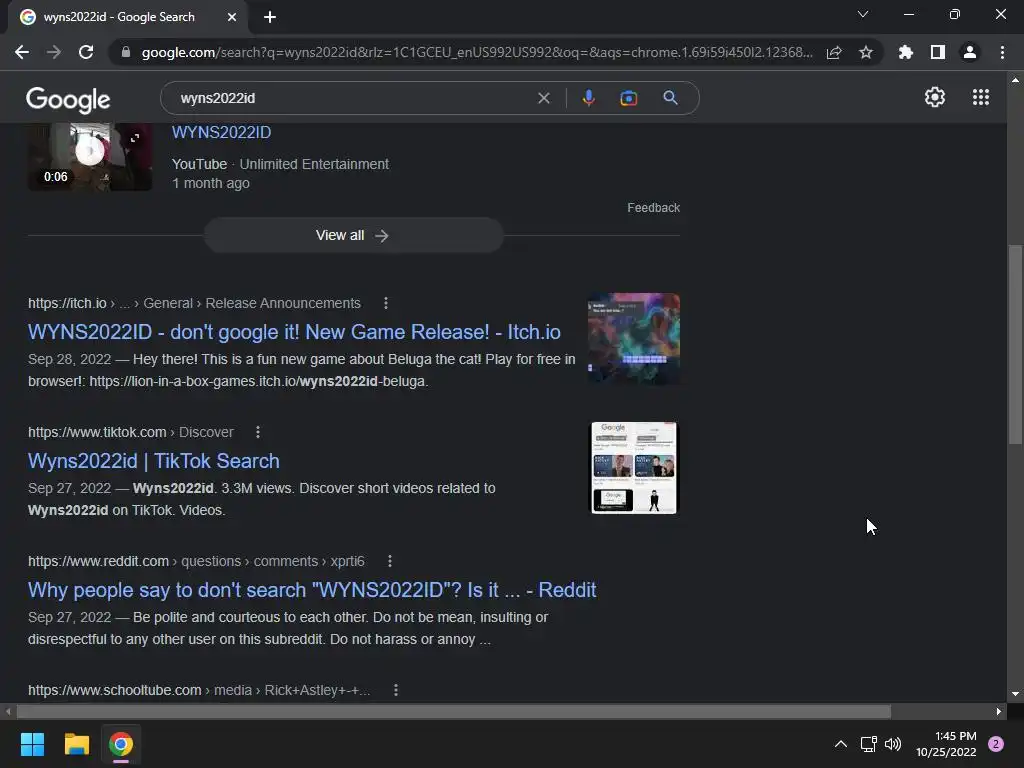
Task: Open the WYNS2022ID YouTube video link
Action: click(221, 133)
